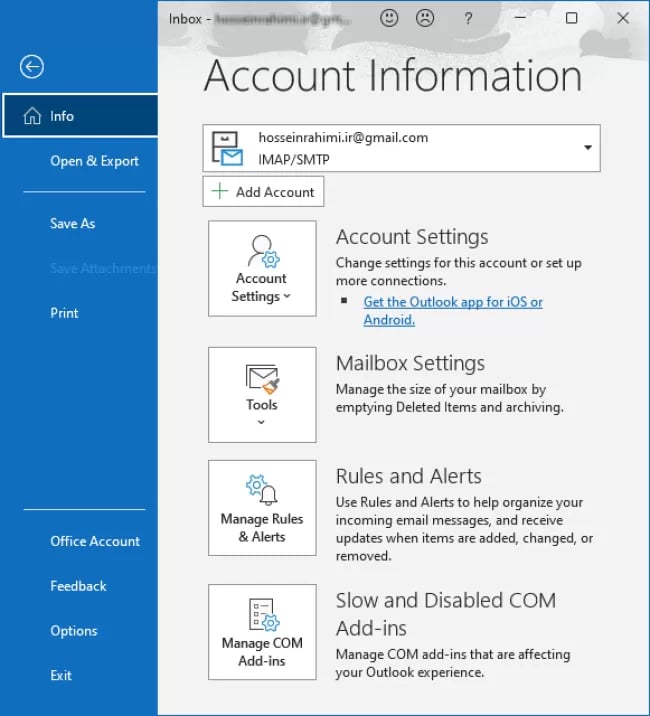This screenshot has height=716, width=650.
Task: Click the Rules and Alerts heading
Action: click(409, 476)
